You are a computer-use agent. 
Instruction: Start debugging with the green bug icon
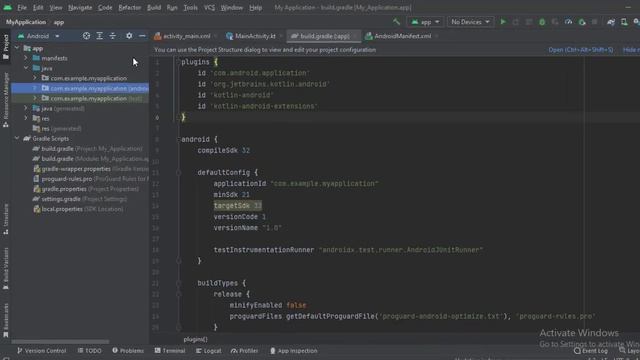542,22
